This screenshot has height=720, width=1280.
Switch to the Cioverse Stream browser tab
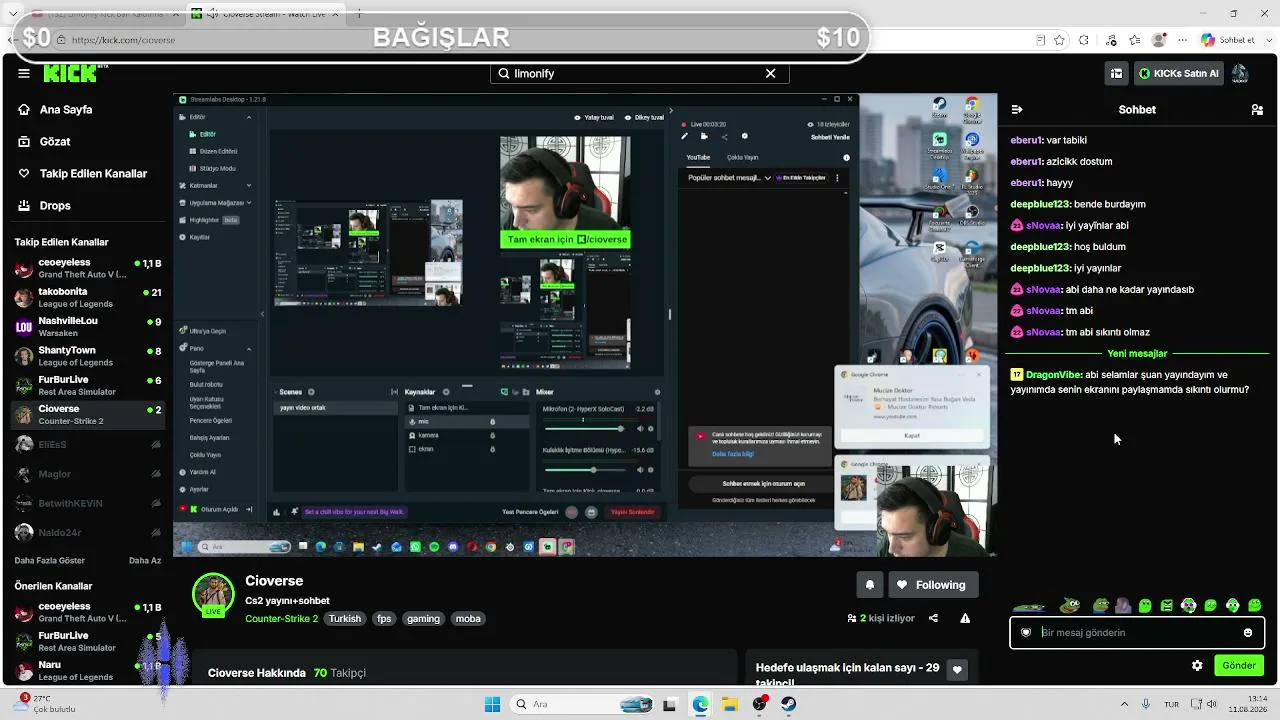tap(265, 13)
